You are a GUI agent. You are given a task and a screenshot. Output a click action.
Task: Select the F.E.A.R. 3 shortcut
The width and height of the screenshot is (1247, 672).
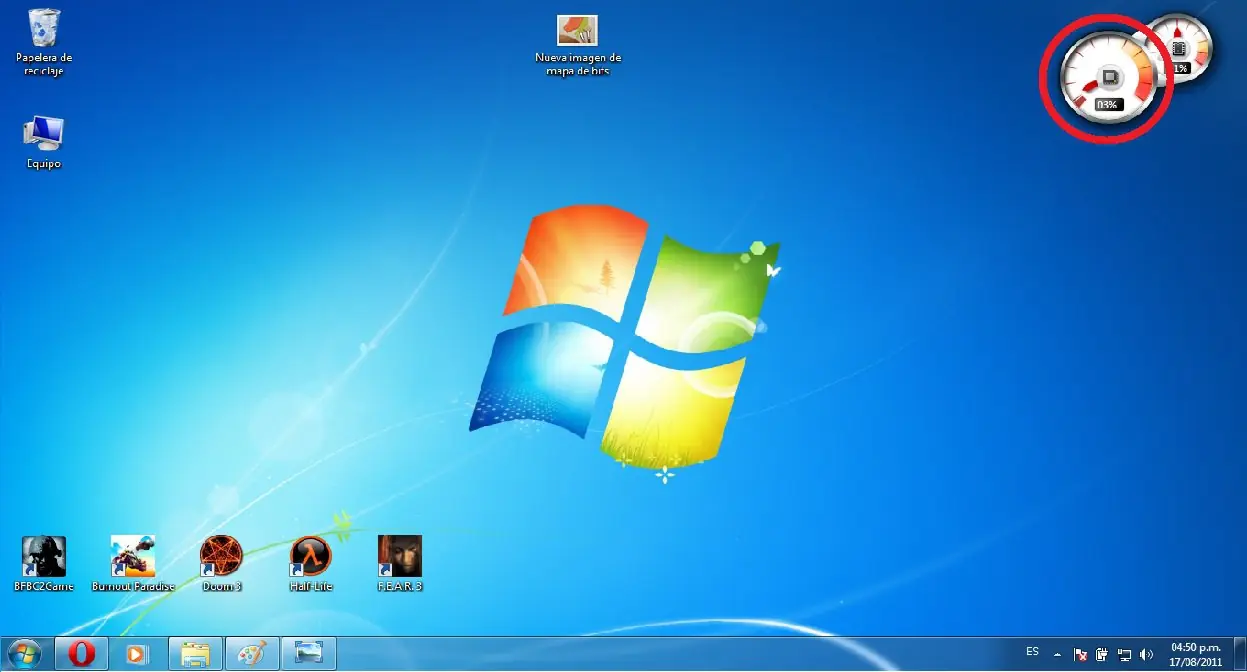(400, 564)
